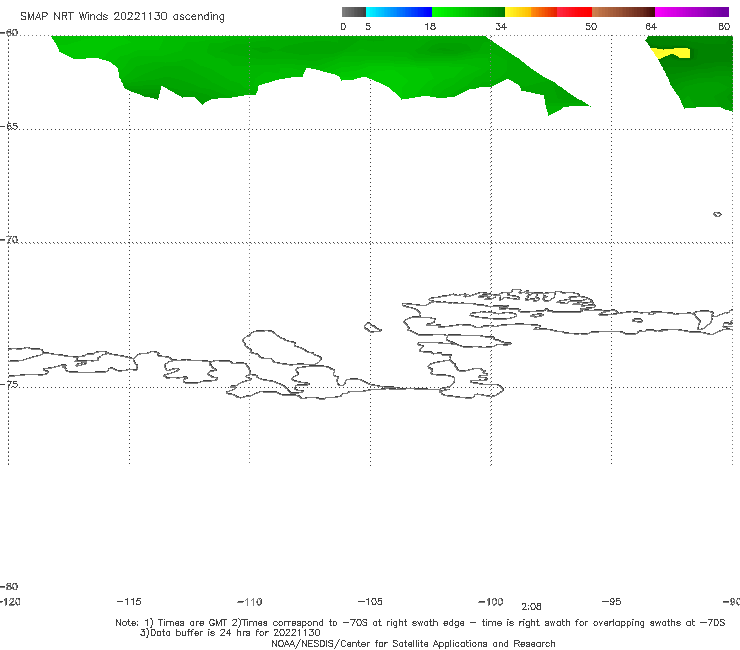Click the gray segment of the color bar
This screenshot has height=650, width=740.
point(353,12)
